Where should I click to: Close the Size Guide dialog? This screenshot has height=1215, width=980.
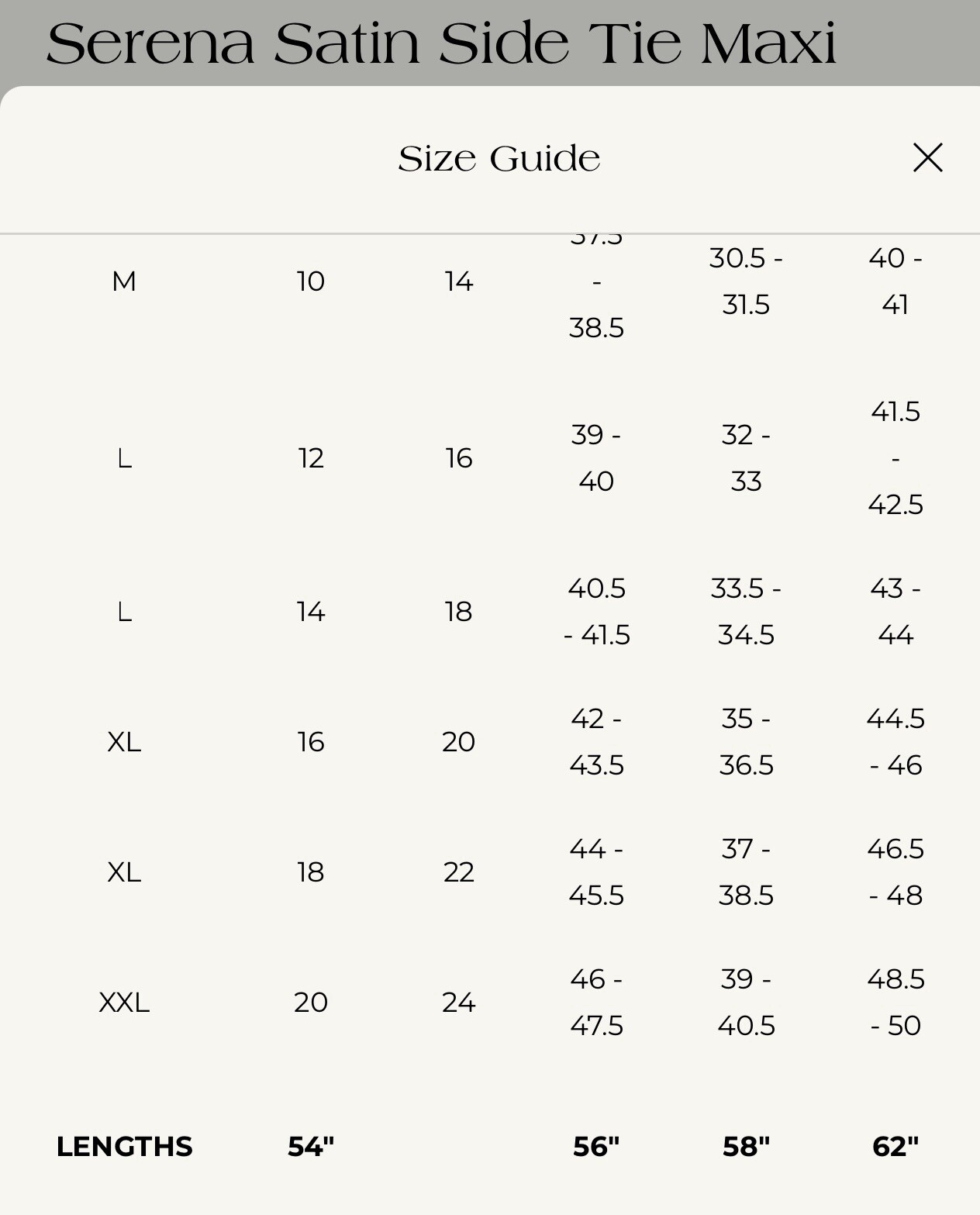(927, 157)
